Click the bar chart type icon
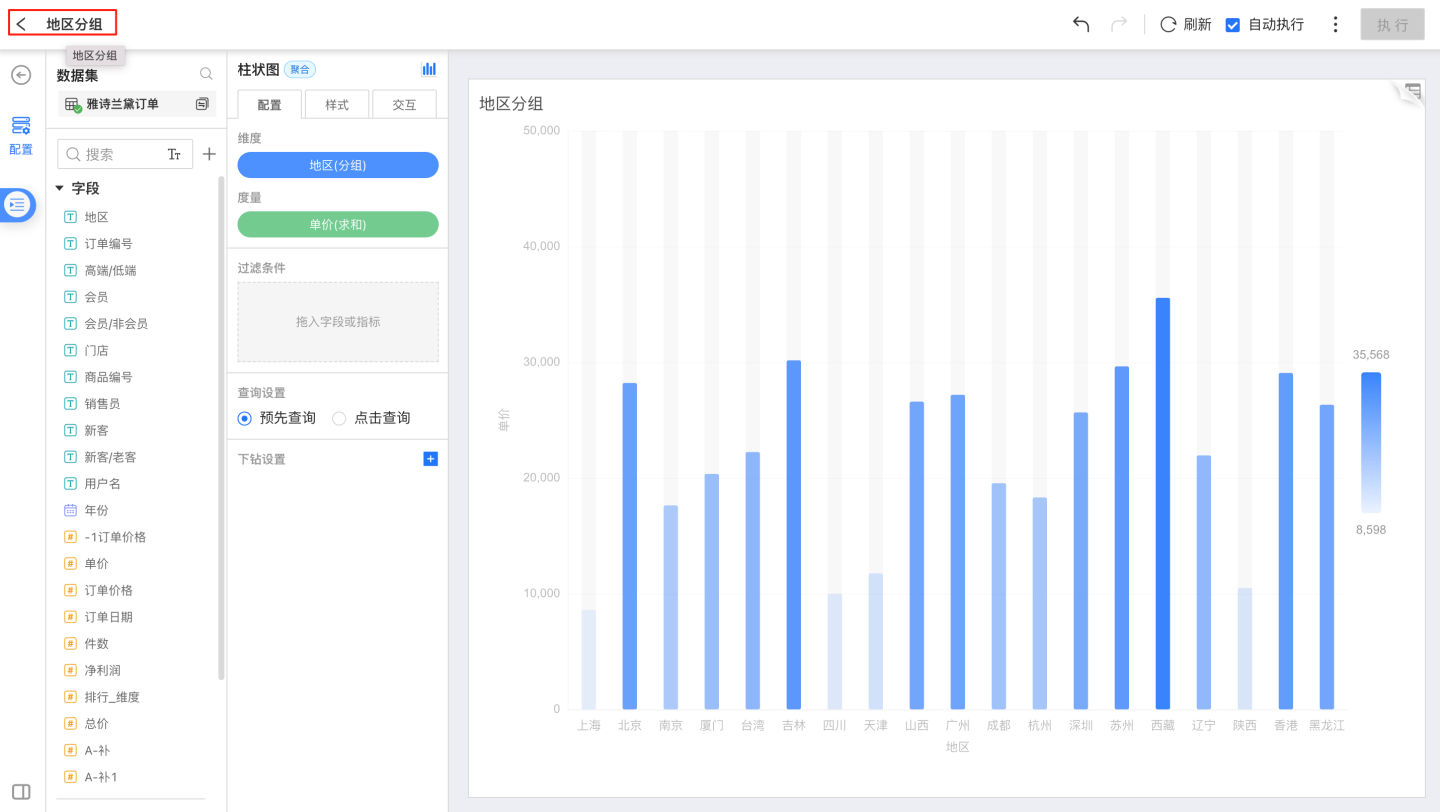The width and height of the screenshot is (1440, 812). [429, 69]
